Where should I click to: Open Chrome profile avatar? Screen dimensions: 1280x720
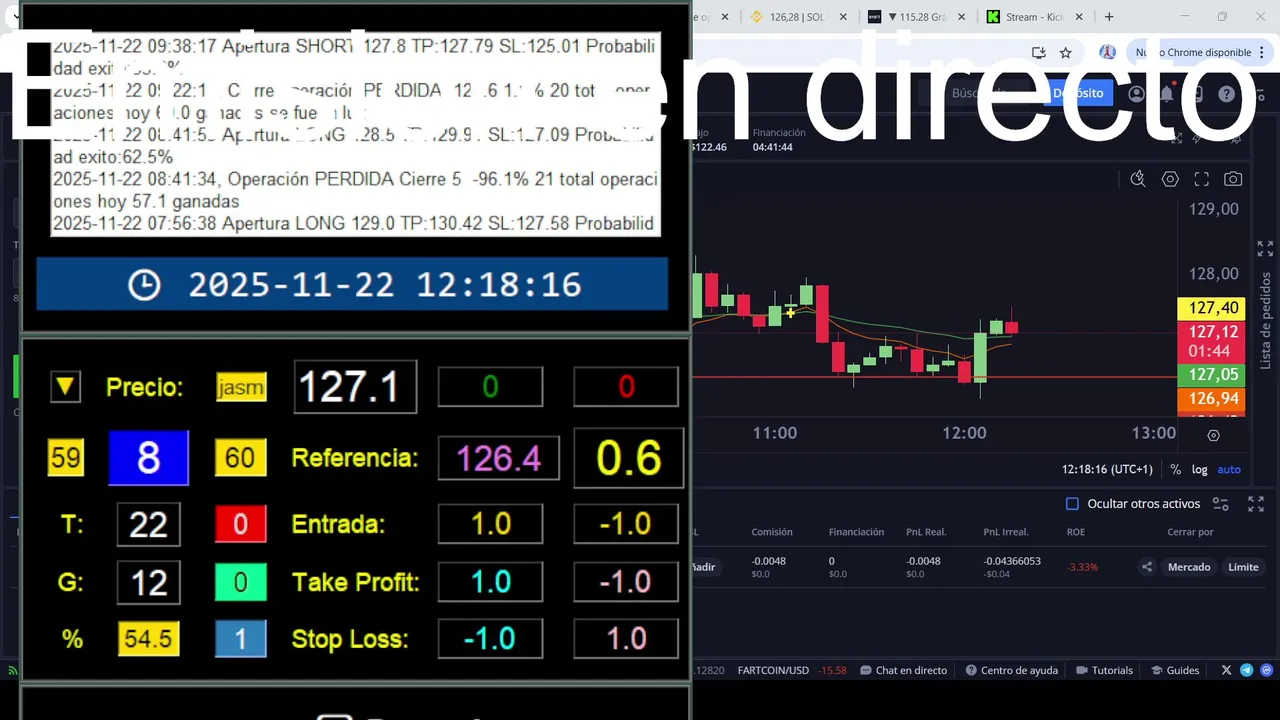[x=1107, y=52]
